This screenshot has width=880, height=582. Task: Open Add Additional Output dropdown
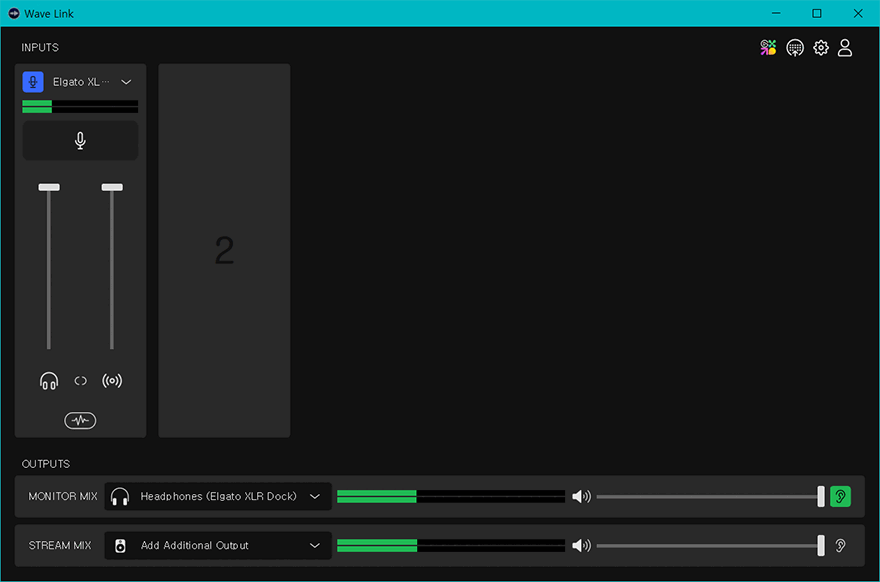coord(218,546)
